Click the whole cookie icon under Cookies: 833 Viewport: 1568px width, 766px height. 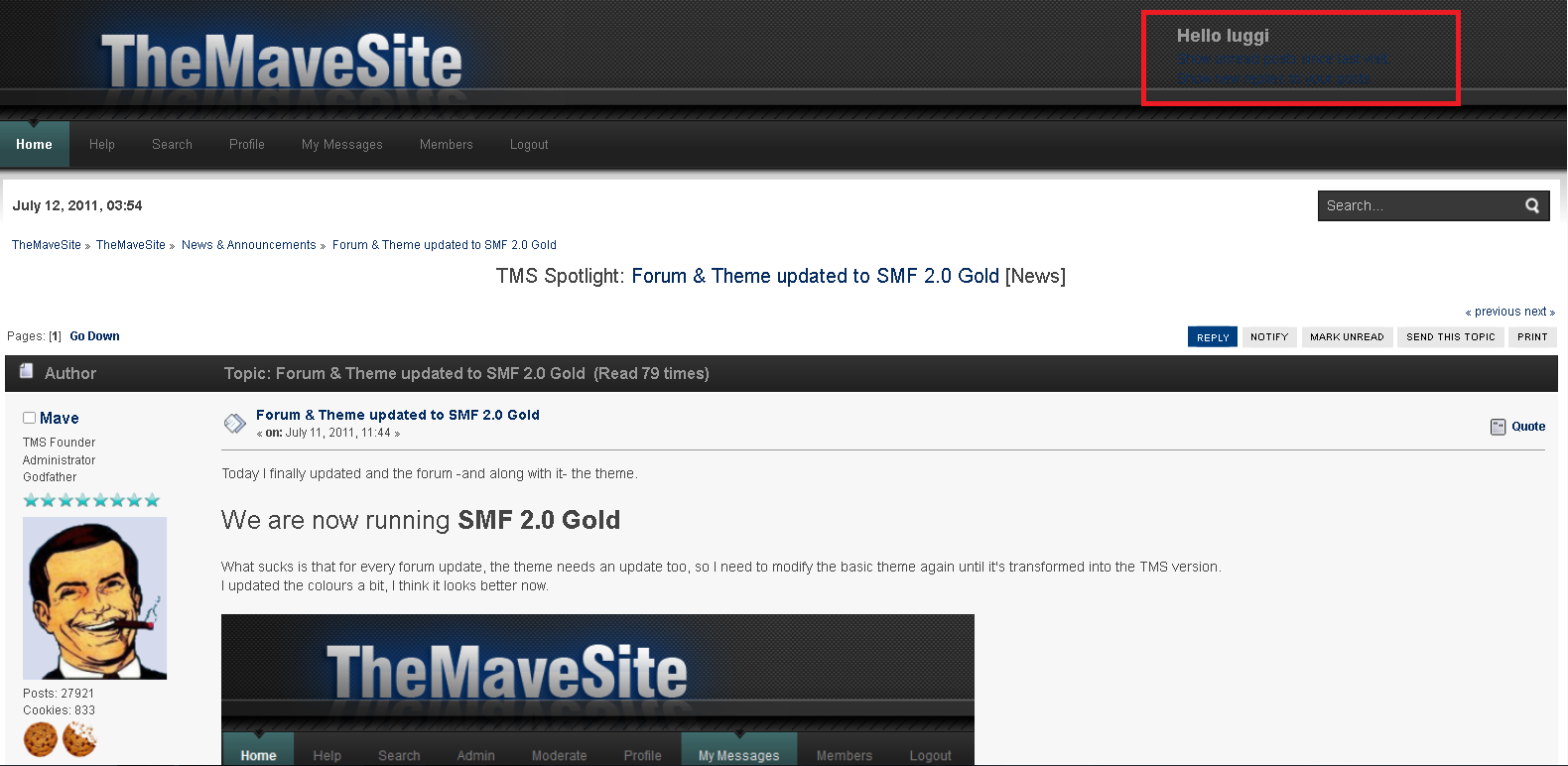click(x=41, y=739)
